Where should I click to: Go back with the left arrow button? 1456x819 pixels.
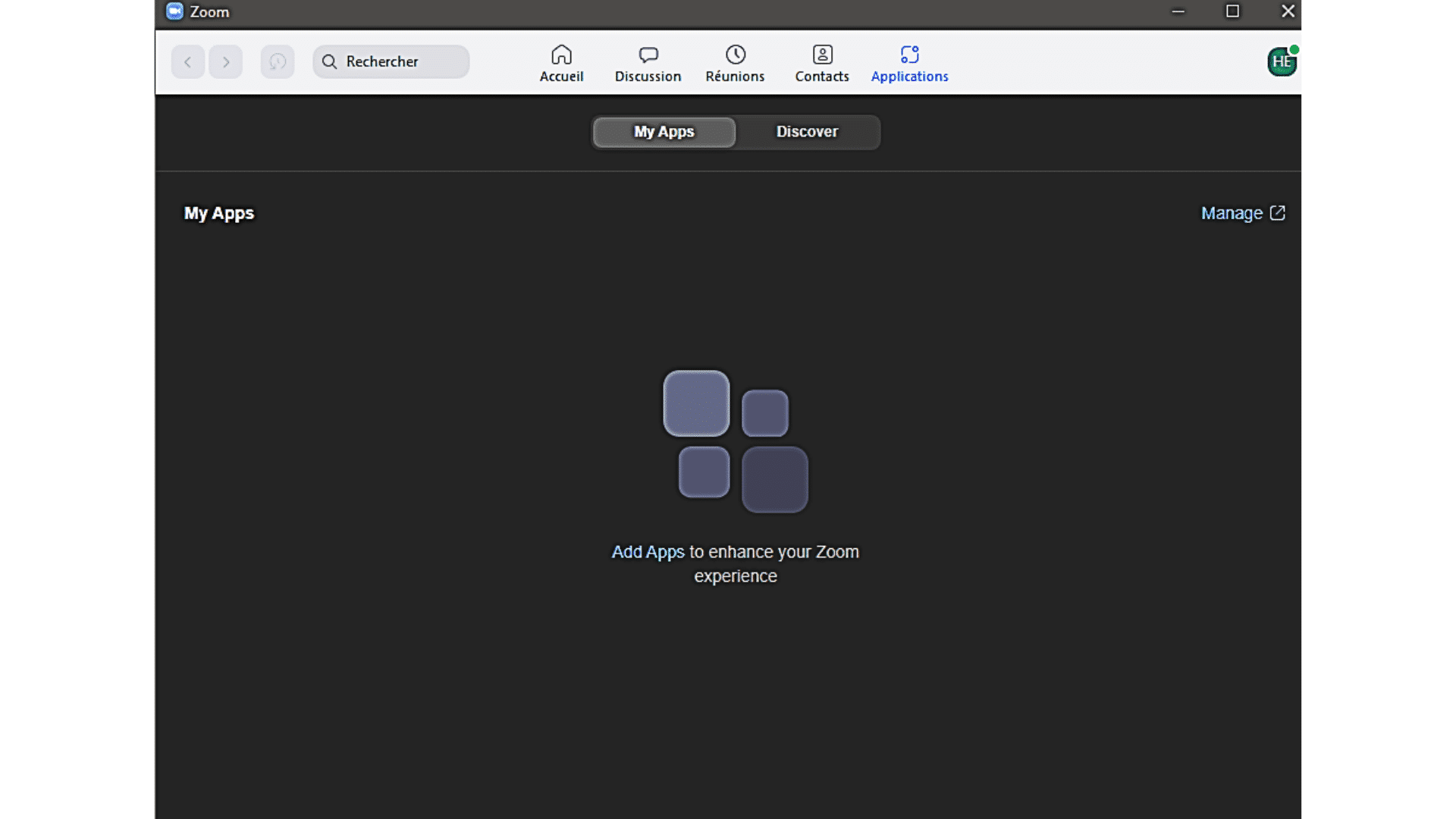tap(187, 61)
